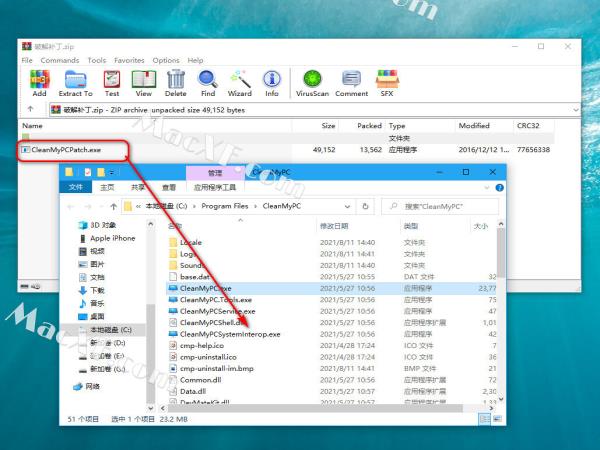600x450 pixels.
Task: Select the base.dat file
Action: tap(190, 277)
